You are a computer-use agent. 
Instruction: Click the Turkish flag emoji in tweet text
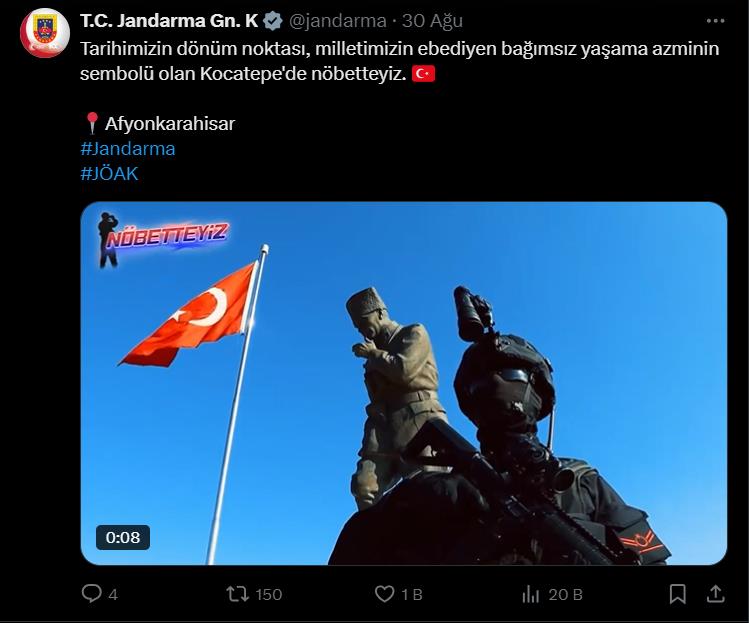[423, 74]
